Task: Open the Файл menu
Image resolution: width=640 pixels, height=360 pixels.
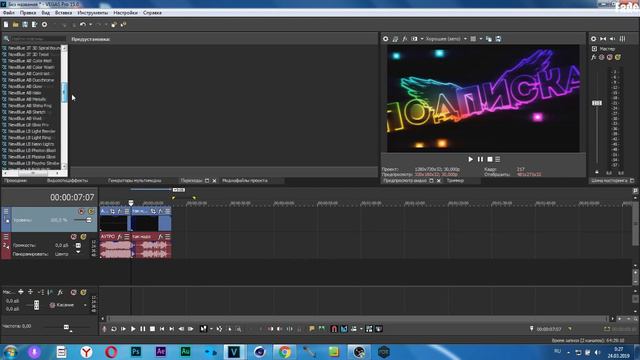Action: click(9, 13)
